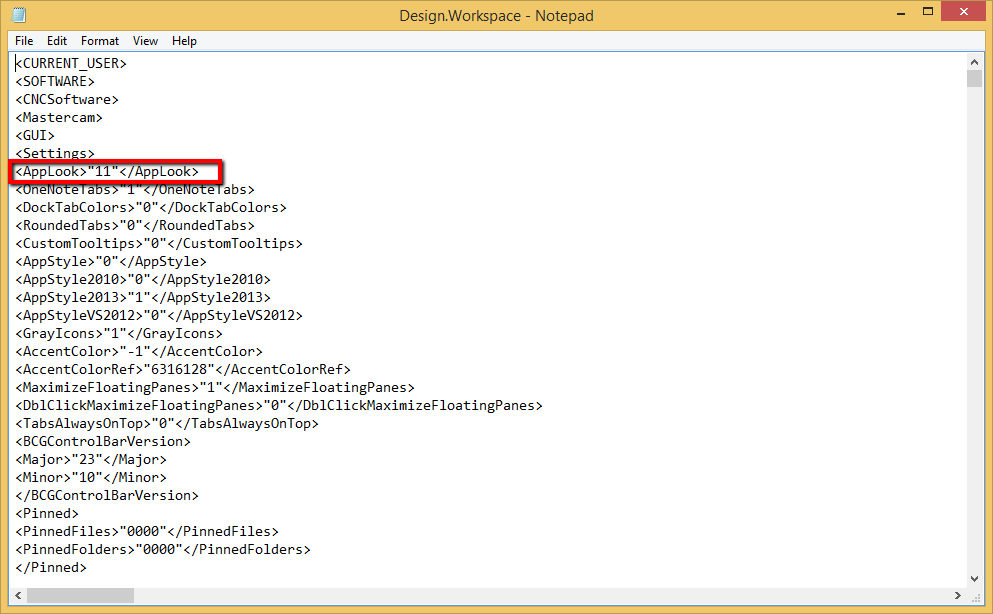993x614 pixels.
Task: Click the AppStyle2013 "1" line
Action: (x=143, y=298)
